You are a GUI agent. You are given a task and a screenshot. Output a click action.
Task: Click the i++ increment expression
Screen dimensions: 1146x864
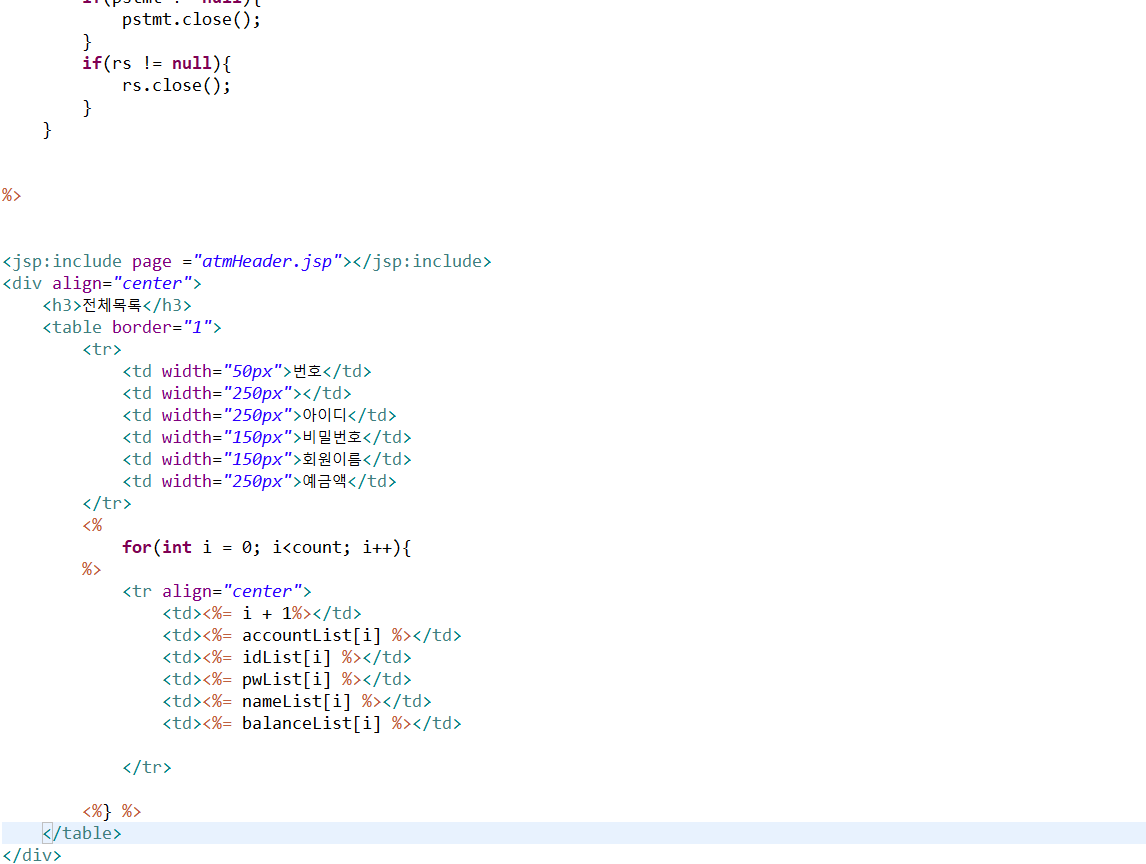click(377, 547)
